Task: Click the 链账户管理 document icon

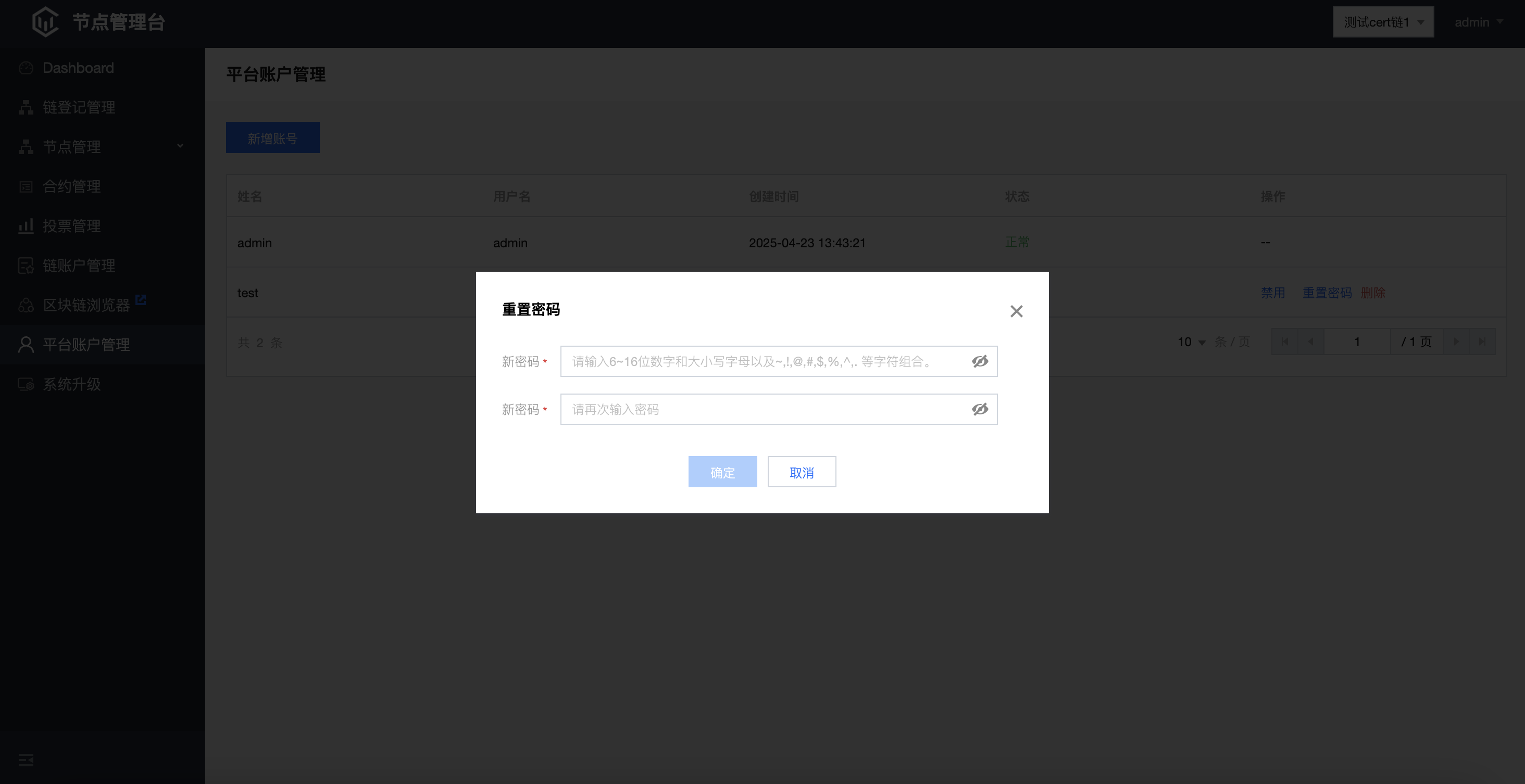Action: tap(26, 265)
